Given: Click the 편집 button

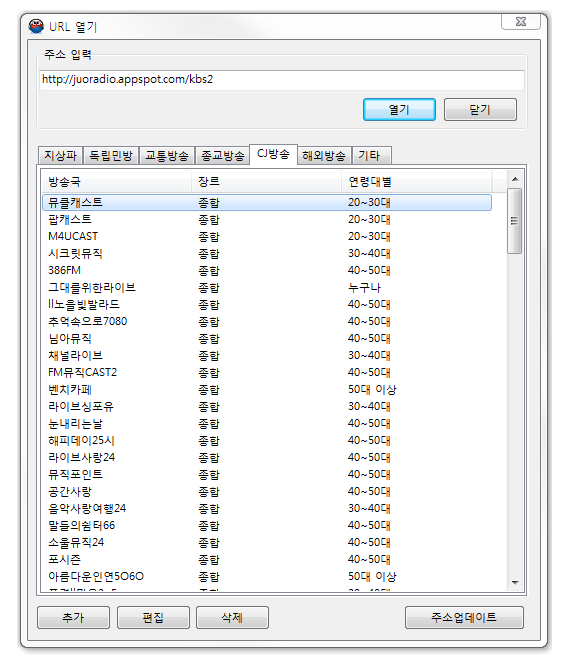Looking at the screenshot, I should tap(153, 618).
